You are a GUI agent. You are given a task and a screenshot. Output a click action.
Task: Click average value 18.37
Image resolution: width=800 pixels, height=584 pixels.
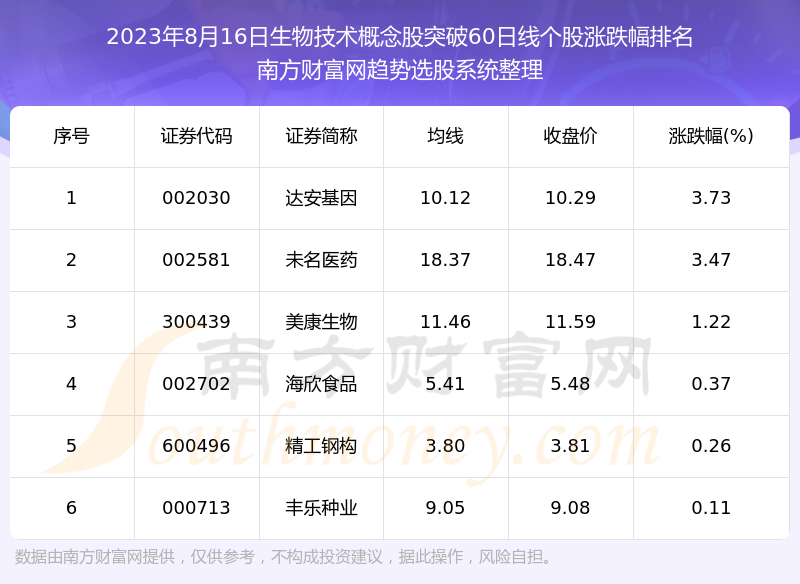pos(445,260)
